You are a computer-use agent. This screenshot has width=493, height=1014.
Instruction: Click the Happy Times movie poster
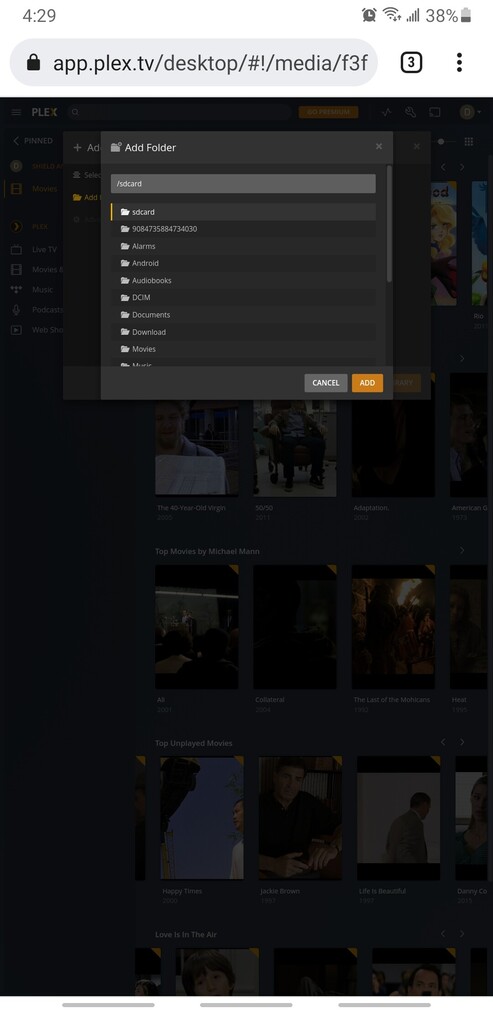(x=202, y=818)
